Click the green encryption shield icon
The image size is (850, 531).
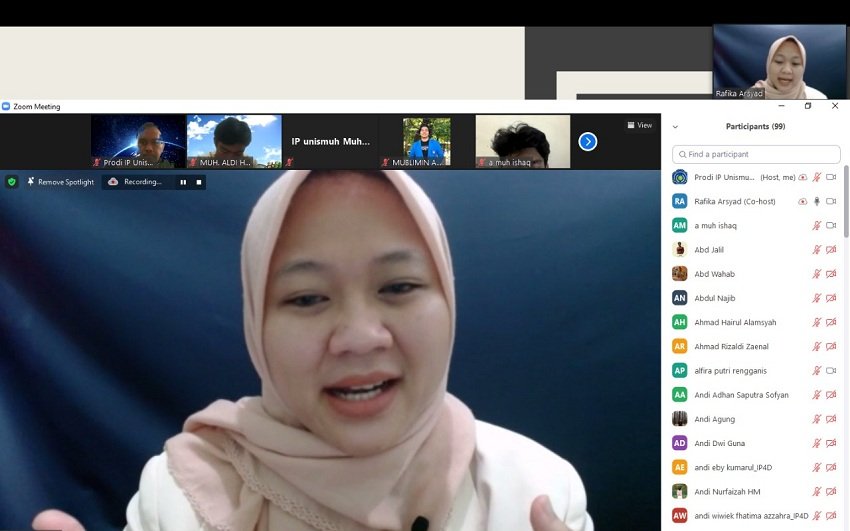pyautogui.click(x=12, y=182)
